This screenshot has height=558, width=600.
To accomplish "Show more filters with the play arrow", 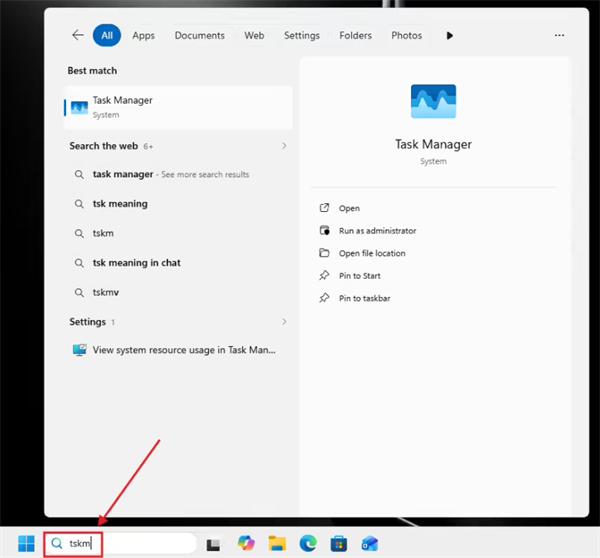I will coord(450,36).
